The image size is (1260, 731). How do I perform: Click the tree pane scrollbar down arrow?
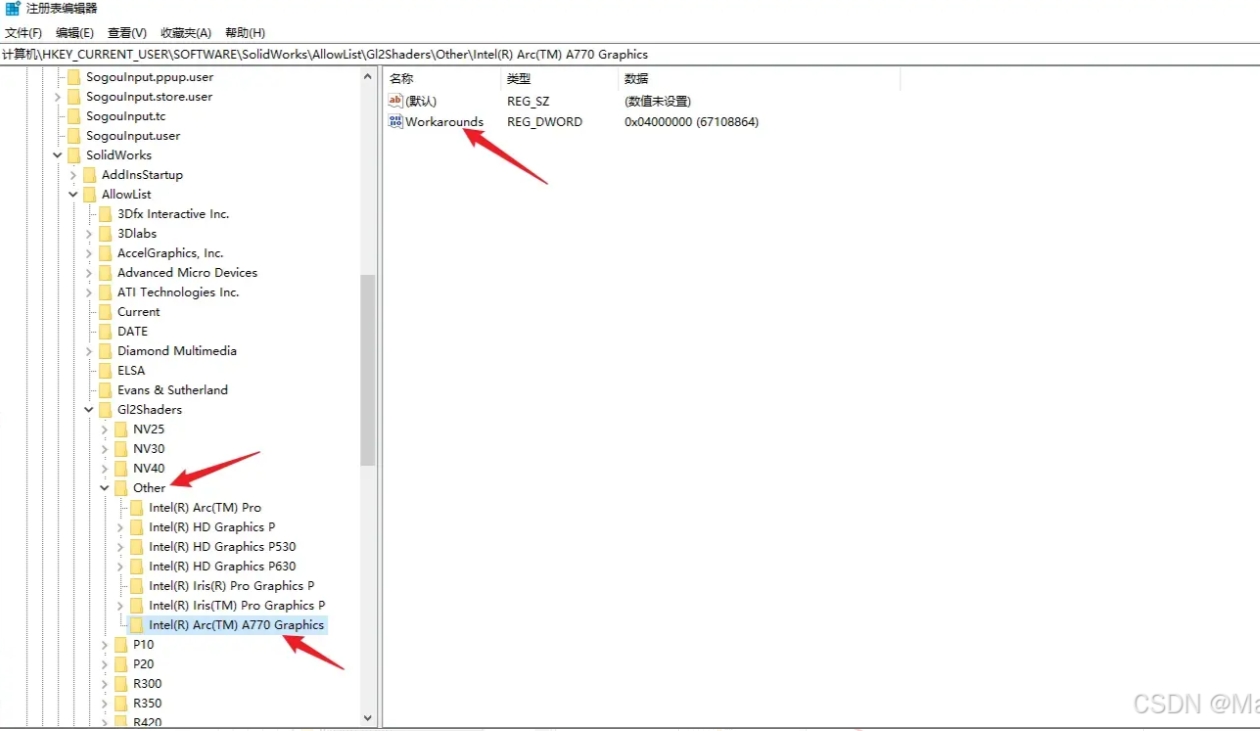click(x=367, y=718)
